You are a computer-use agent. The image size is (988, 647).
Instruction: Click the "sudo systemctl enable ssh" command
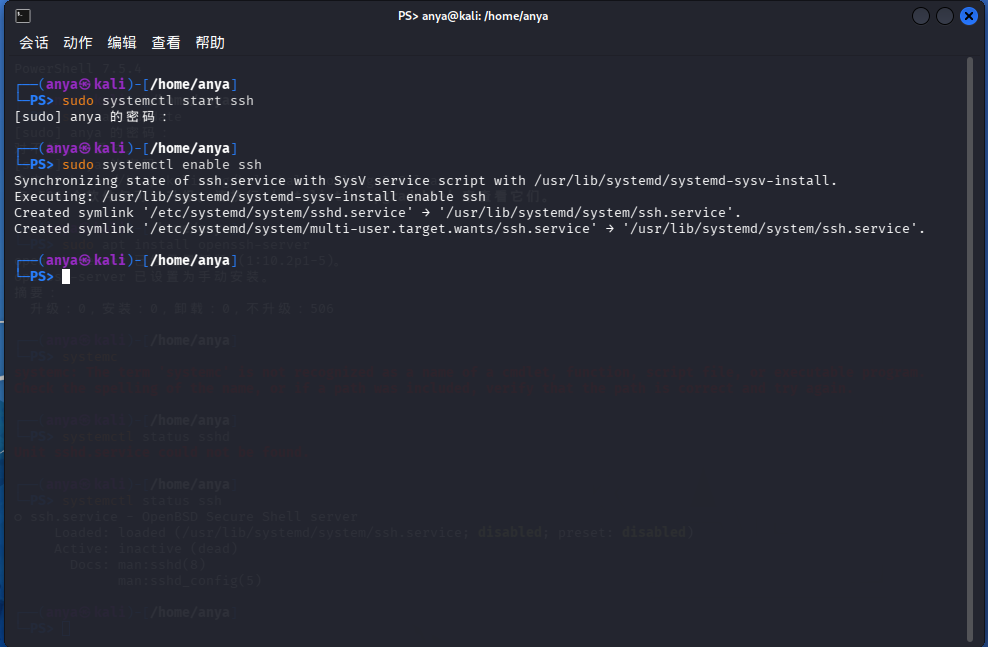click(x=162, y=165)
